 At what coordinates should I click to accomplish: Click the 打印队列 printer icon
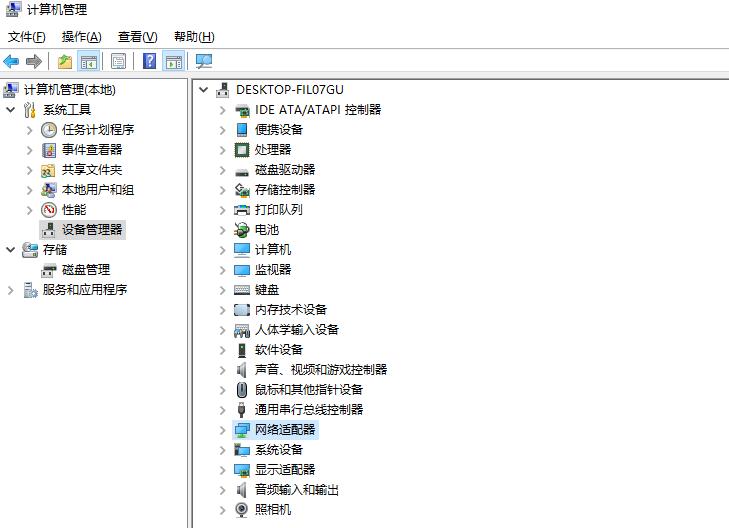242,210
